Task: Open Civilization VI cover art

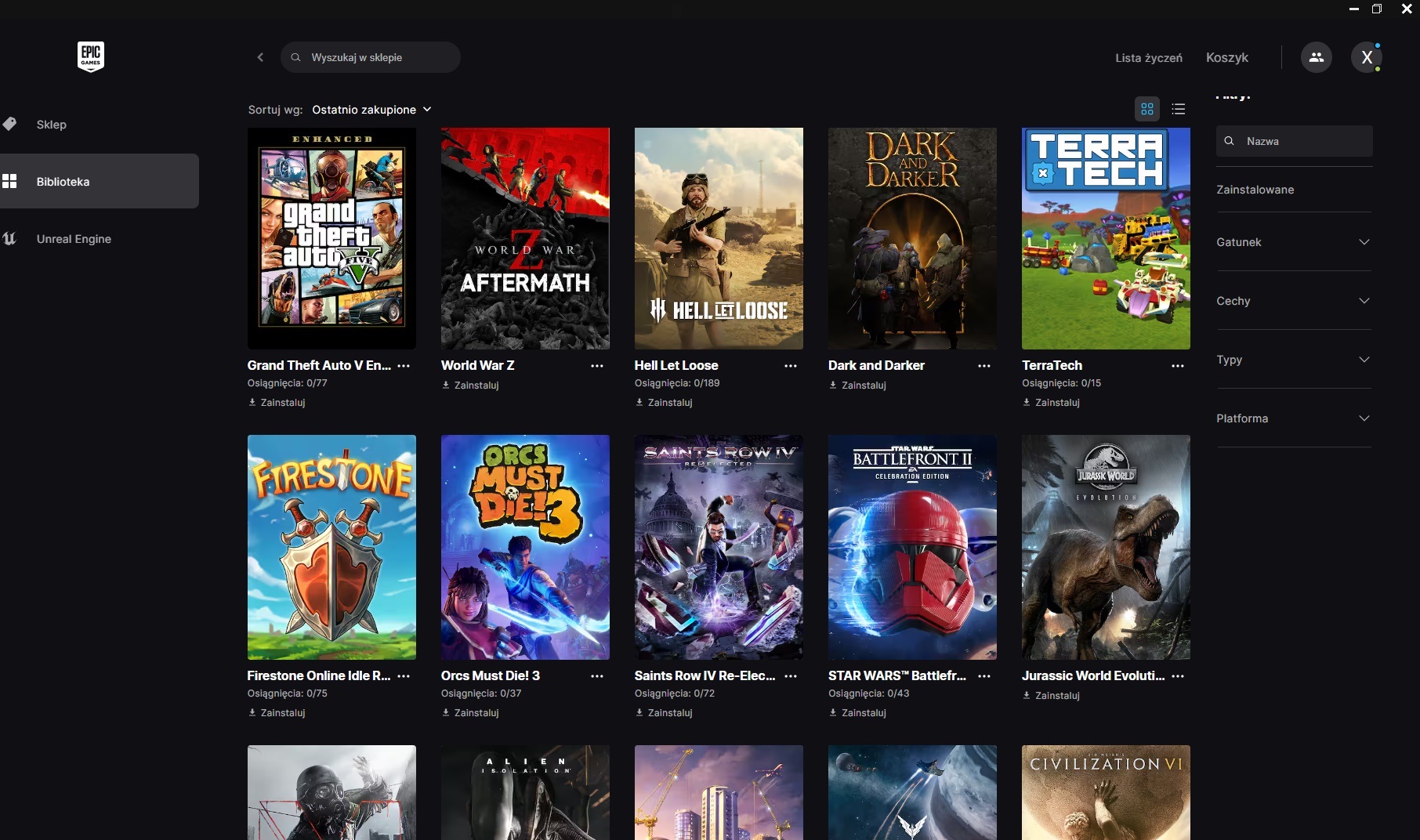Action: [1106, 792]
